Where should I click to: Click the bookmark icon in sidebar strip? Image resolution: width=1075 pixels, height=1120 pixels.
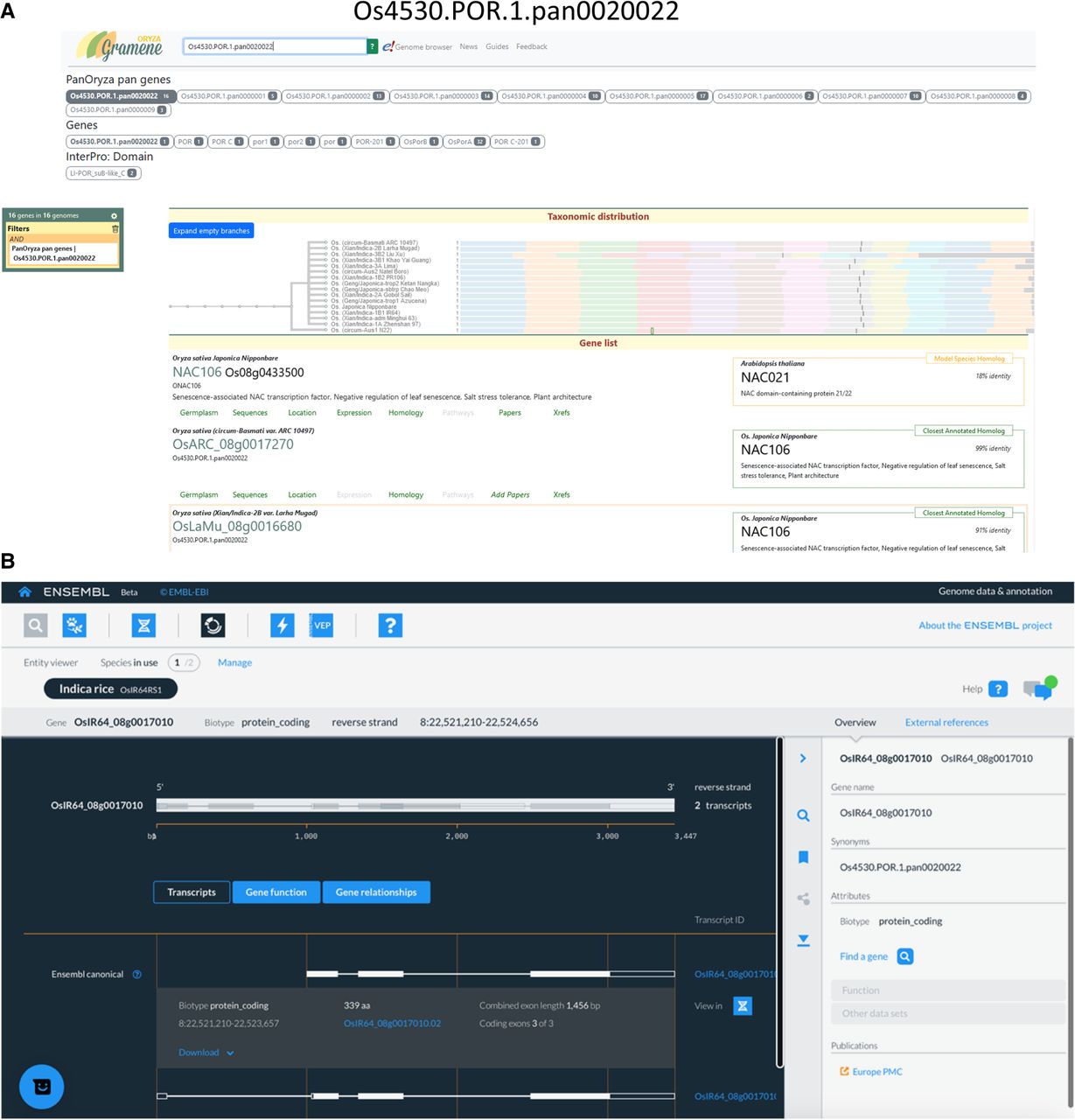point(803,857)
